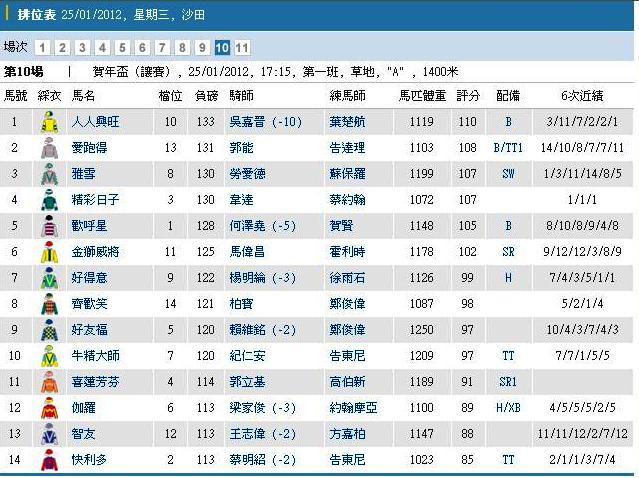The image size is (639, 478).
Task: Click jockey name 柏寶
Action: (240, 304)
